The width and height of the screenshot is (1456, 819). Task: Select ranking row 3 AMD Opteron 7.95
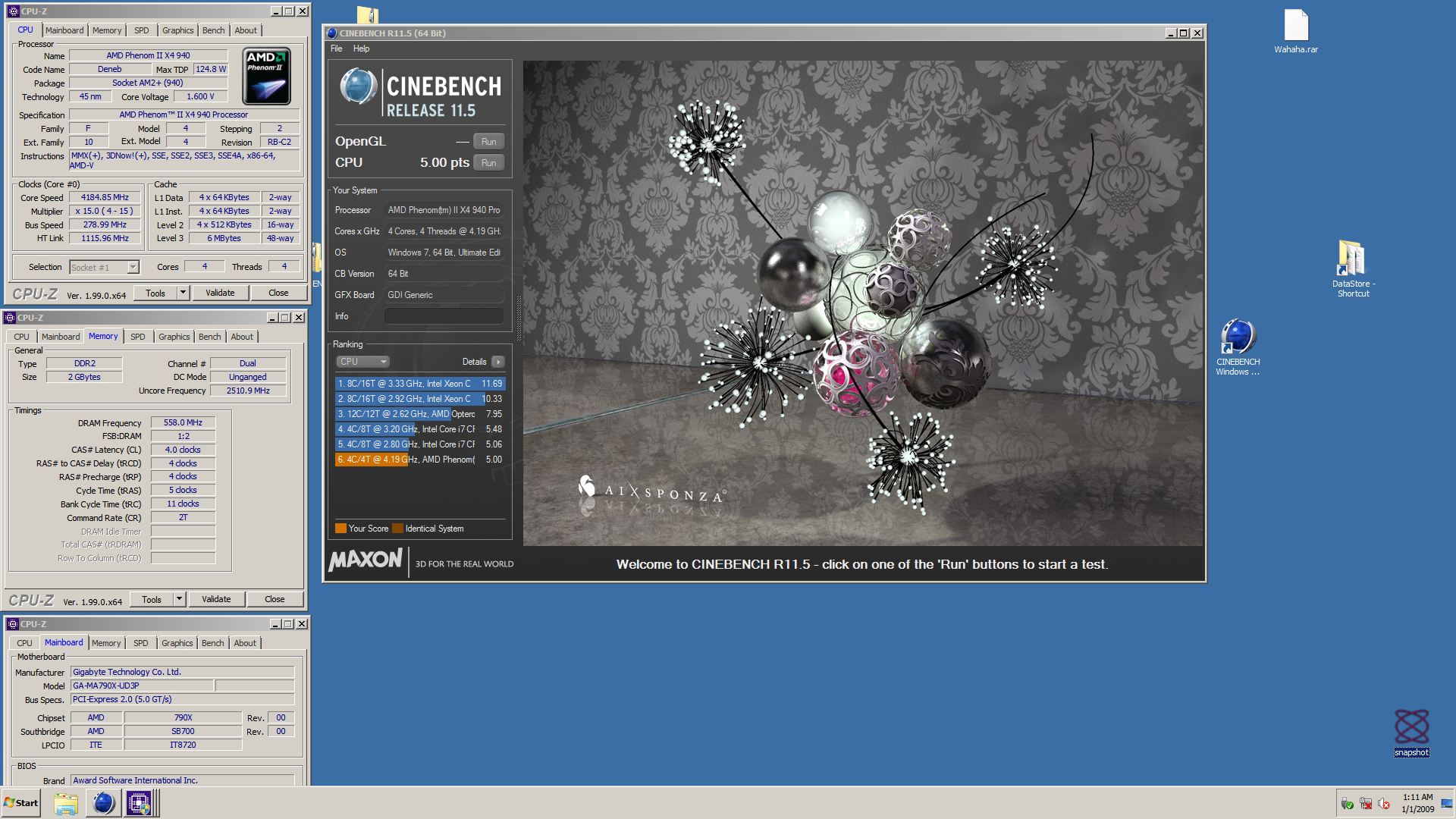420,414
